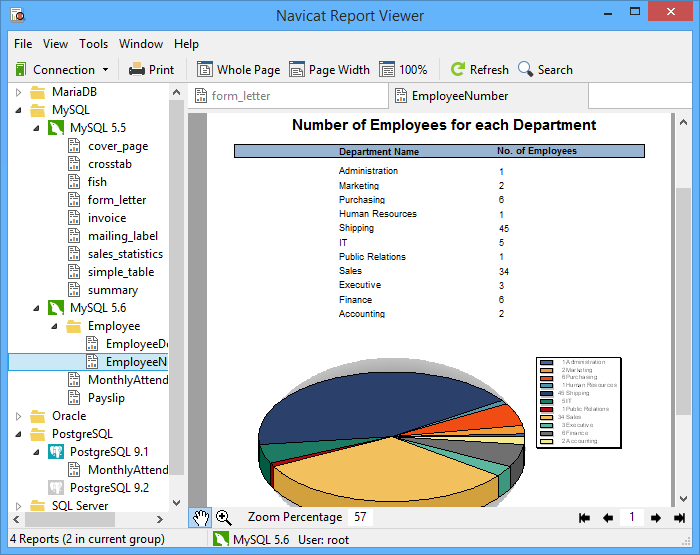The image size is (700, 555).
Task: Click the PostgreSQL 9.1 elephant icon
Action: pos(56,452)
